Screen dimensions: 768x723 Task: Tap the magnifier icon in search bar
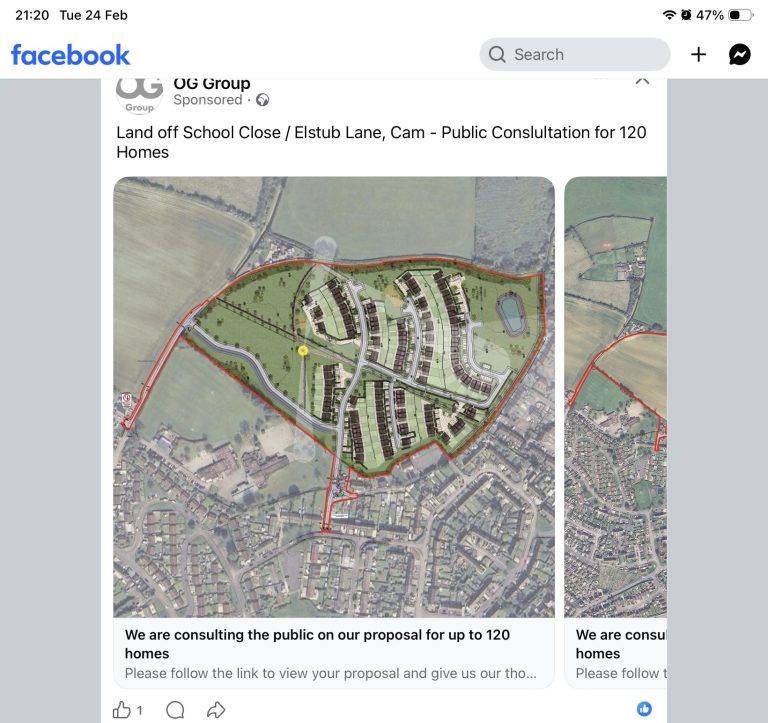click(497, 55)
